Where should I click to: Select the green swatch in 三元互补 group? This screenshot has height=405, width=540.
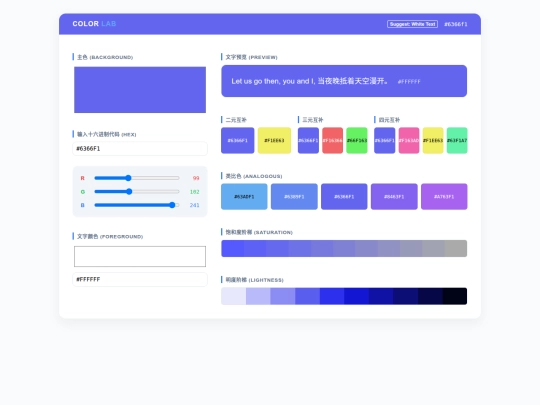pyautogui.click(x=357, y=141)
